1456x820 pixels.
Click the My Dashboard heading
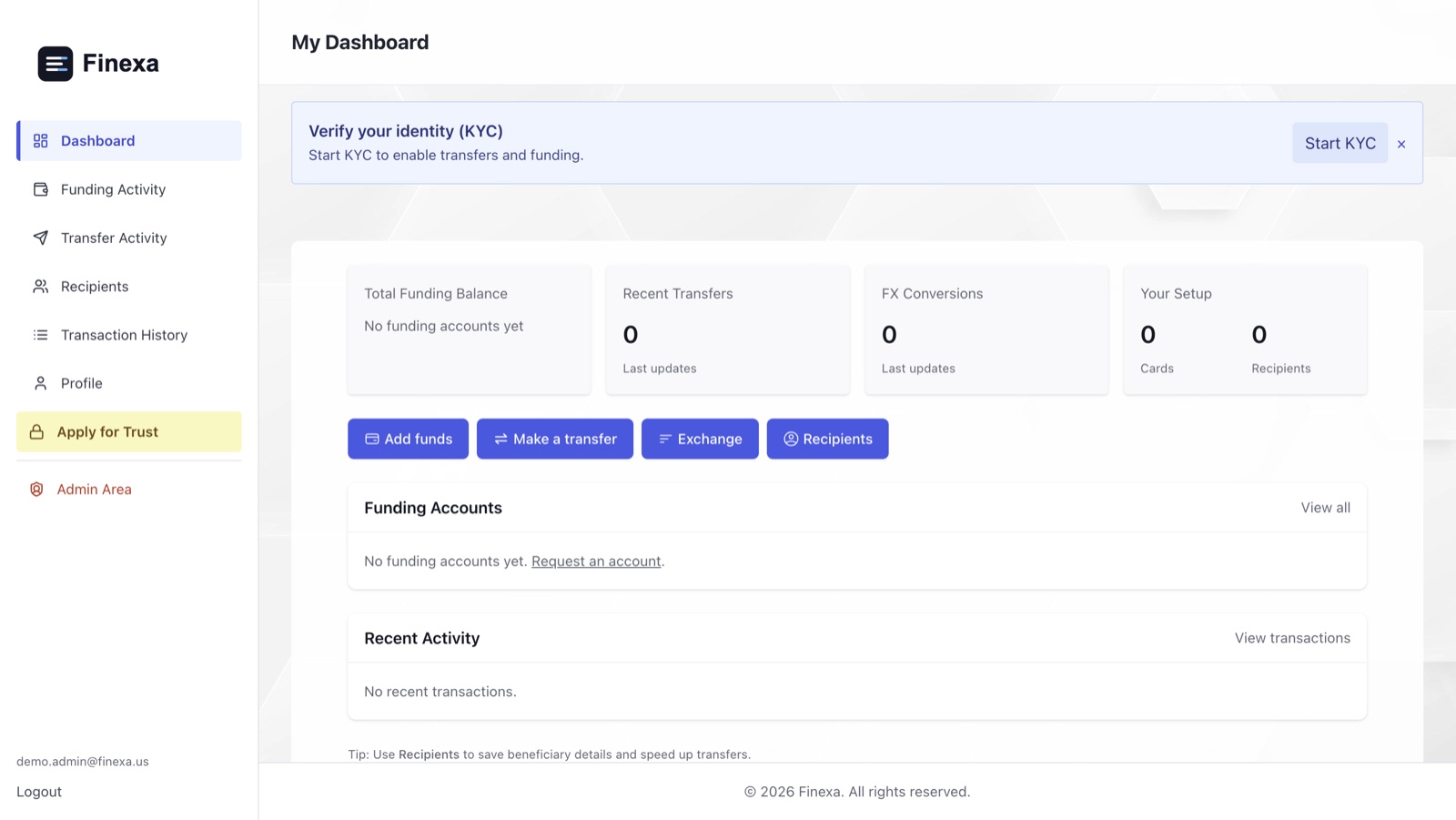point(360,43)
